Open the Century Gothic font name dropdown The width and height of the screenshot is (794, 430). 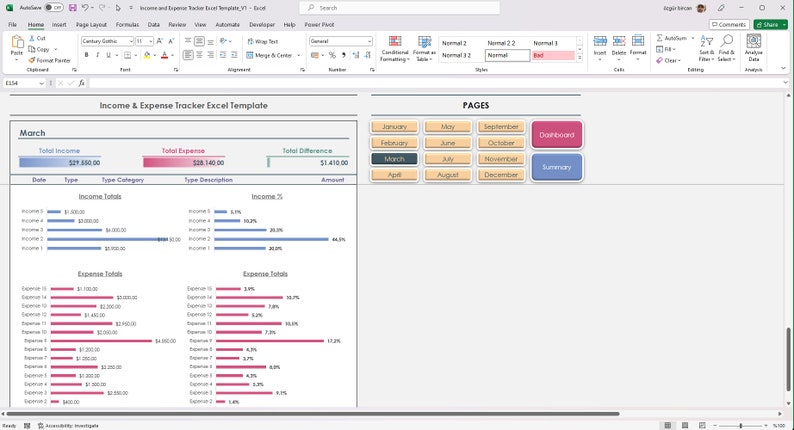(x=131, y=42)
